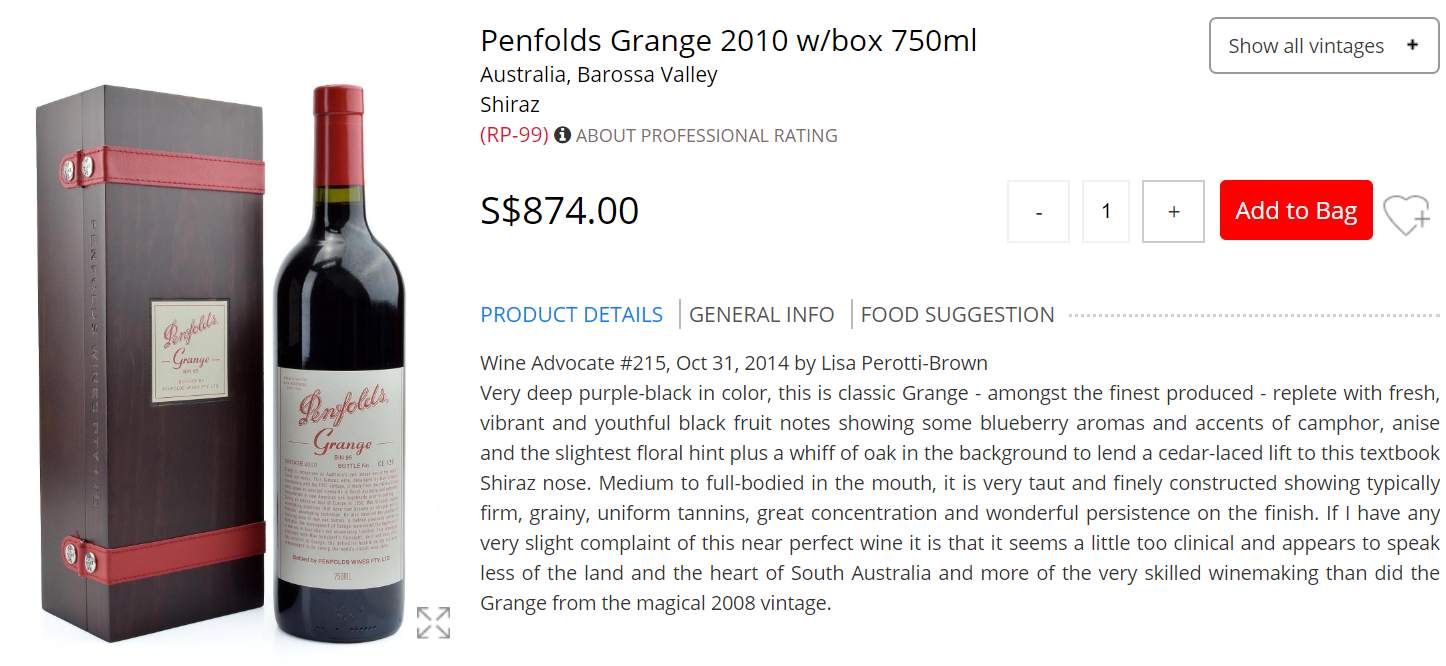The image size is (1446, 666).
Task: Decrease quantity with the minus button
Action: (x=1038, y=211)
